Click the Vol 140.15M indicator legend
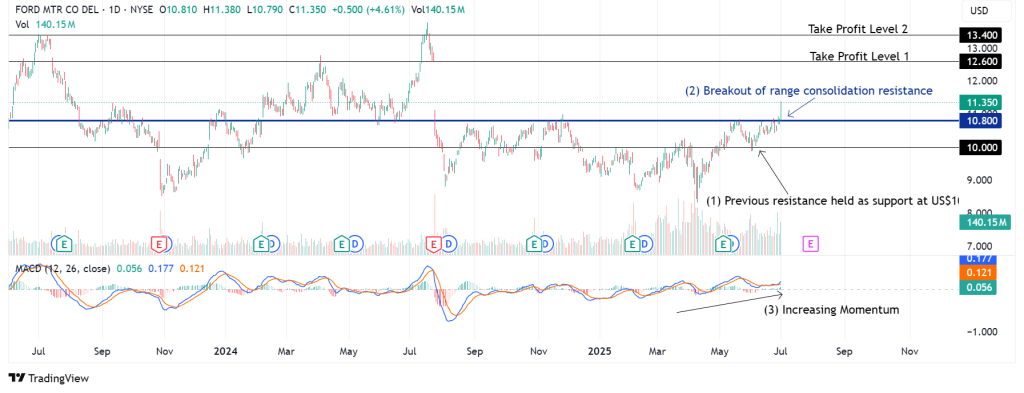 point(45,24)
